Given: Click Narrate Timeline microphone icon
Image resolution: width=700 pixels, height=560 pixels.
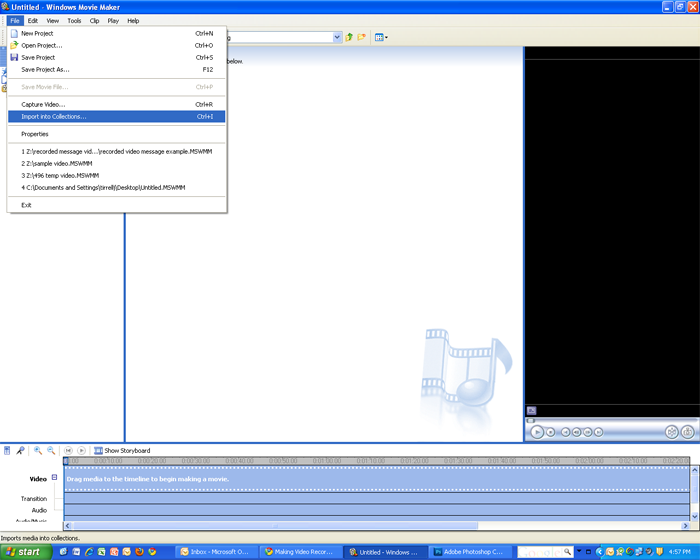Looking at the screenshot, I should coord(20,451).
